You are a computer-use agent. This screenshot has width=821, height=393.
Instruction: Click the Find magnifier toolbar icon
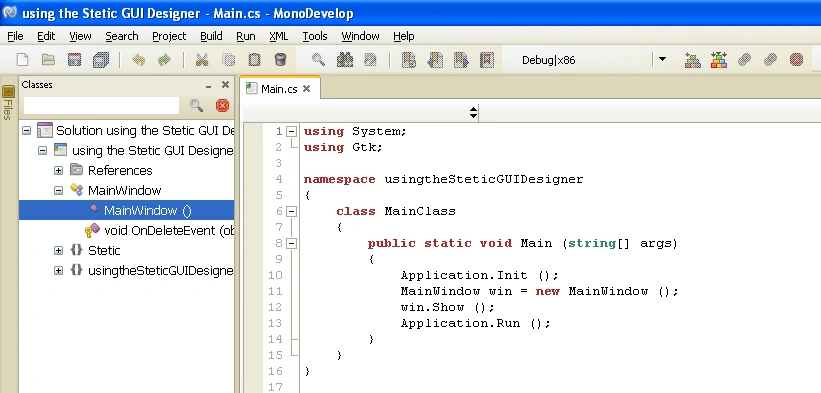(318, 60)
